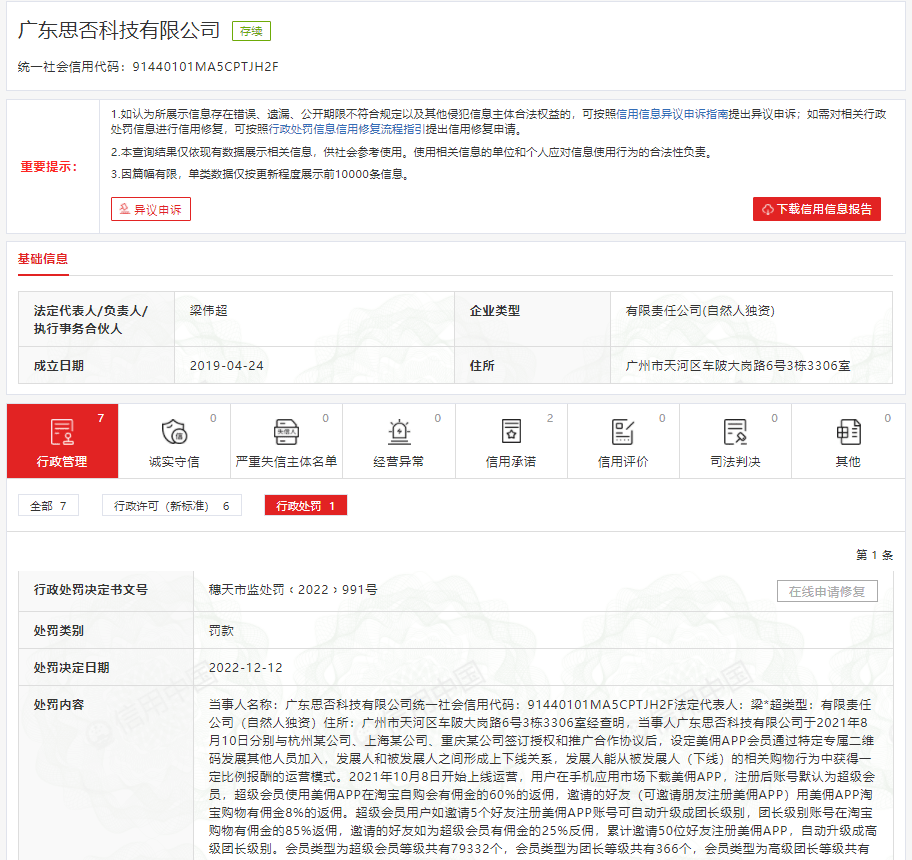Image resolution: width=912 pixels, height=860 pixels.
Task: Click the 异议申诉 button
Action: point(150,209)
